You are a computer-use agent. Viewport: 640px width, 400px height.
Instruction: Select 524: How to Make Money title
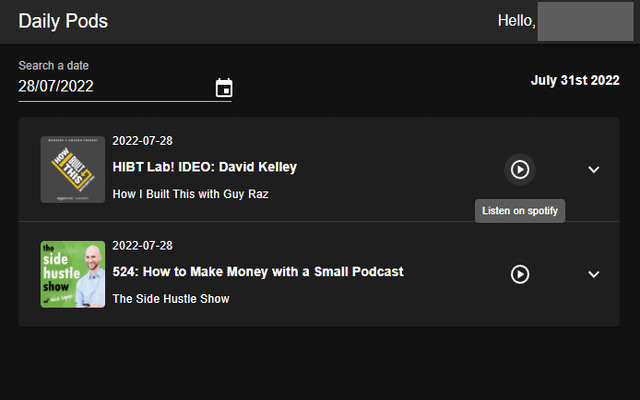coord(258,272)
